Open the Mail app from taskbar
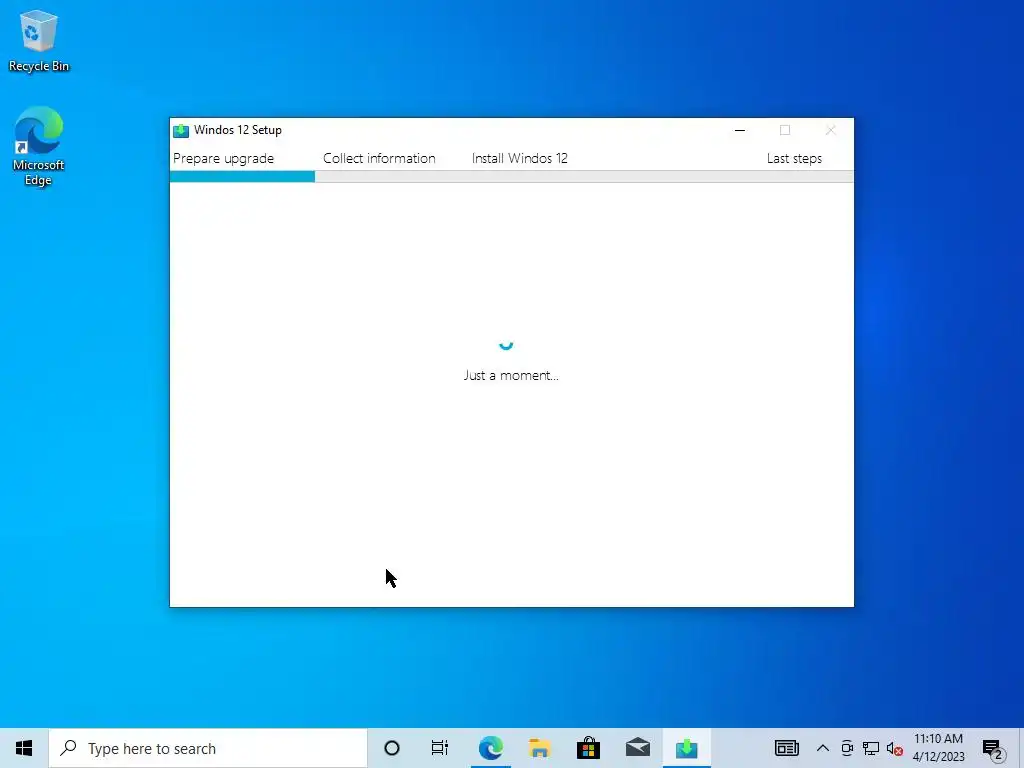This screenshot has height=768, width=1024. click(637, 748)
